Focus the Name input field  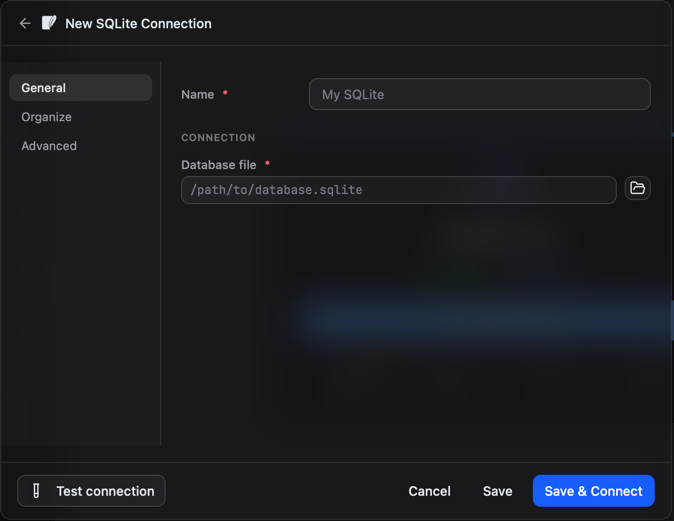[479, 94]
